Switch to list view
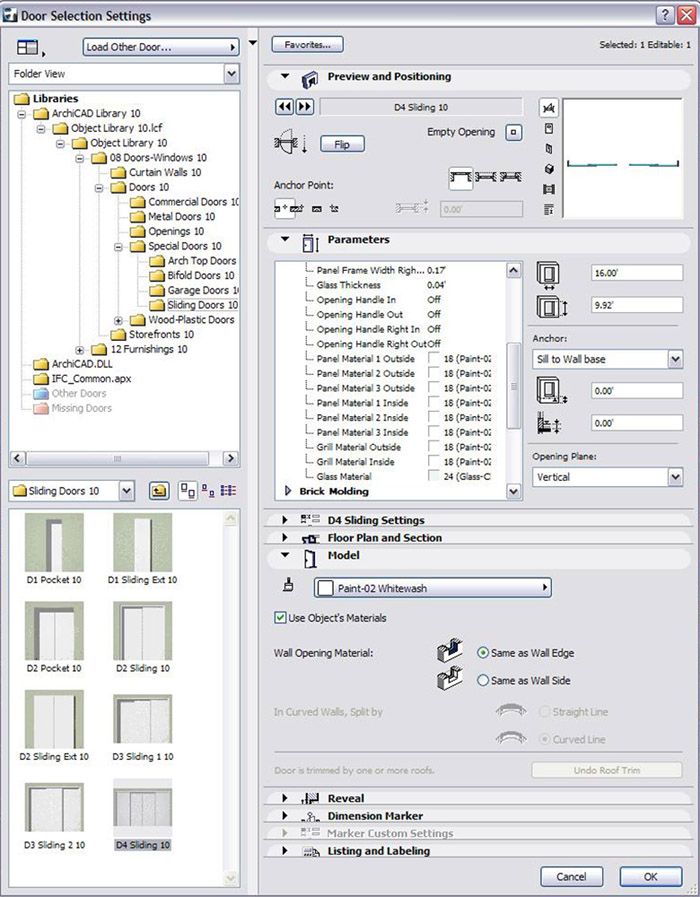 click(x=228, y=491)
